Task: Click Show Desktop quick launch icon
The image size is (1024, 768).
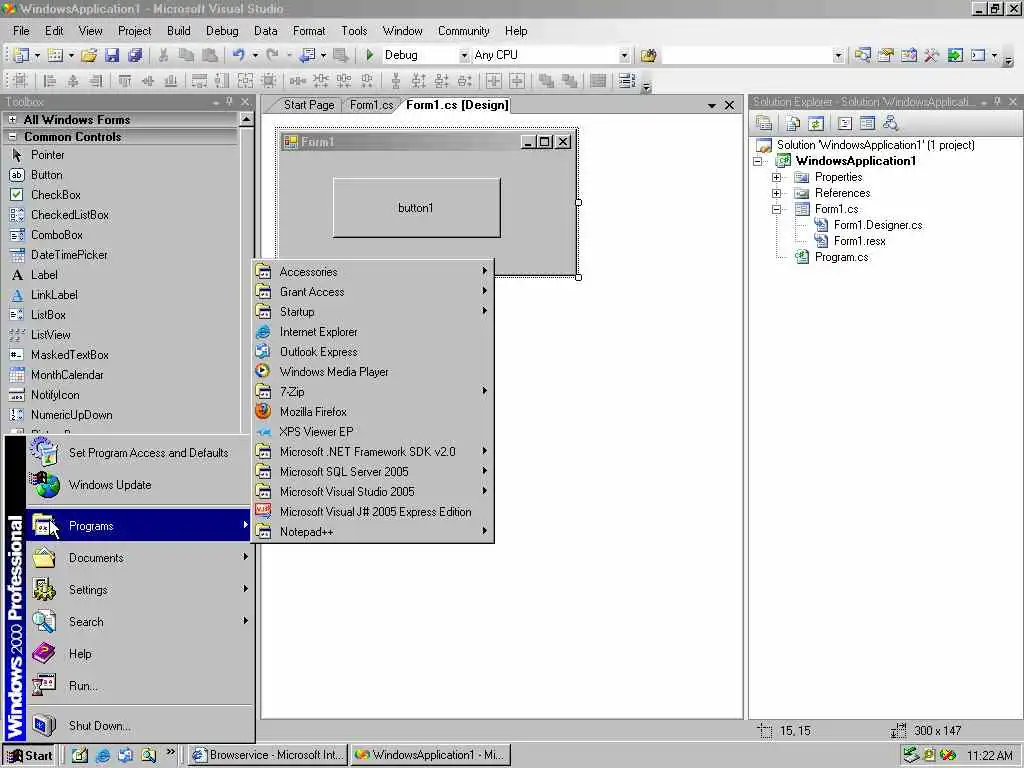Action: point(80,756)
